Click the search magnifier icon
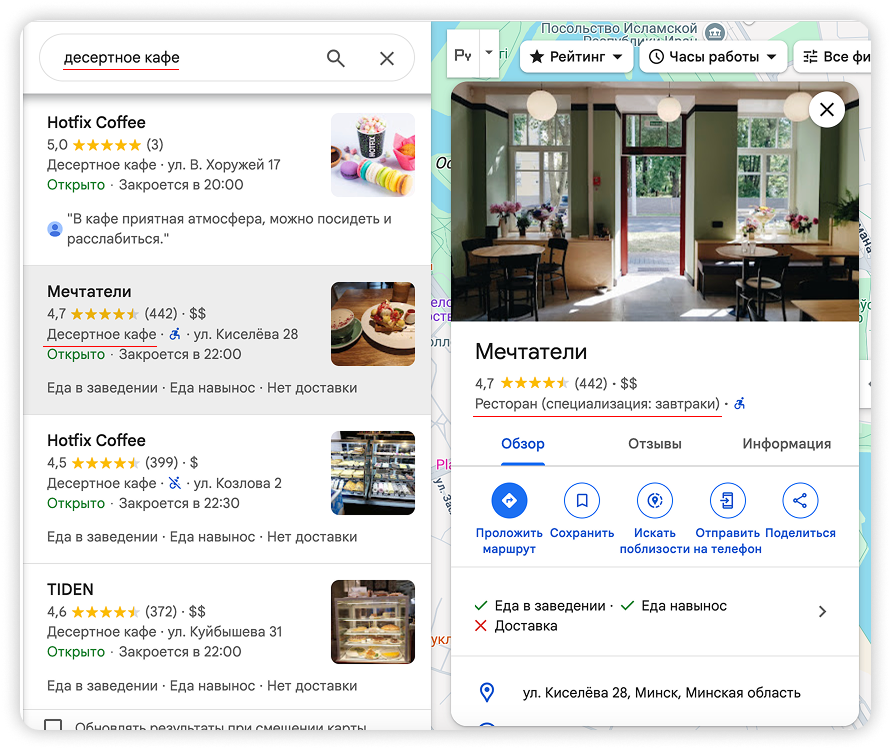 click(x=335, y=58)
